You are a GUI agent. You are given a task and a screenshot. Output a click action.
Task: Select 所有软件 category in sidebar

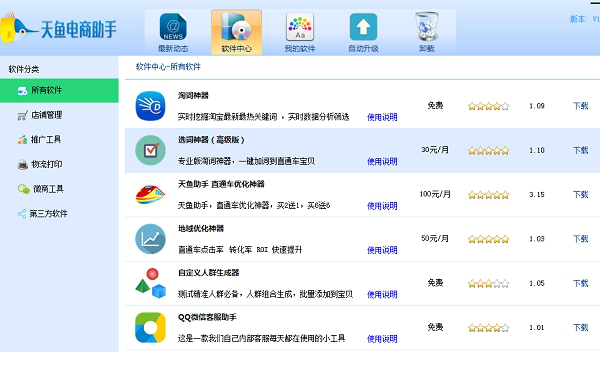[x=59, y=90]
